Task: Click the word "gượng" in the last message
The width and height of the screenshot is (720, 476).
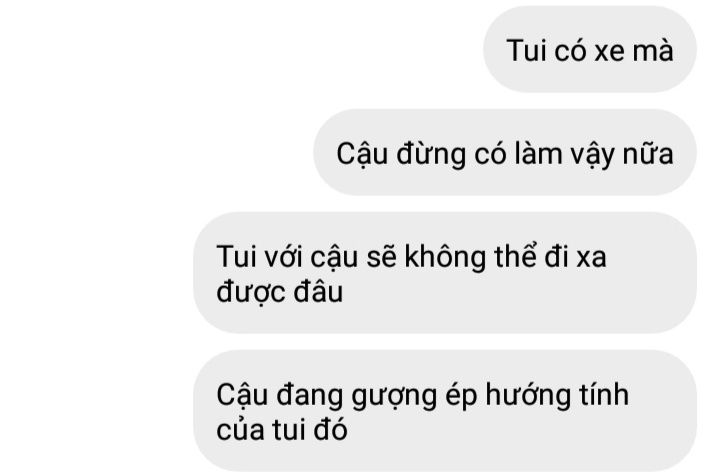Action: click(394, 396)
